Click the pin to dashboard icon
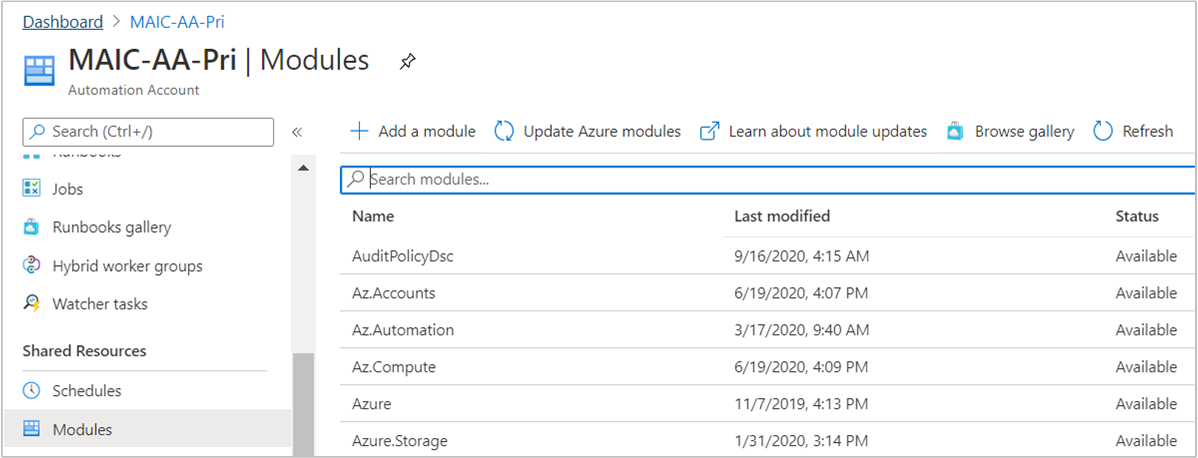The image size is (1198, 458). tap(408, 62)
